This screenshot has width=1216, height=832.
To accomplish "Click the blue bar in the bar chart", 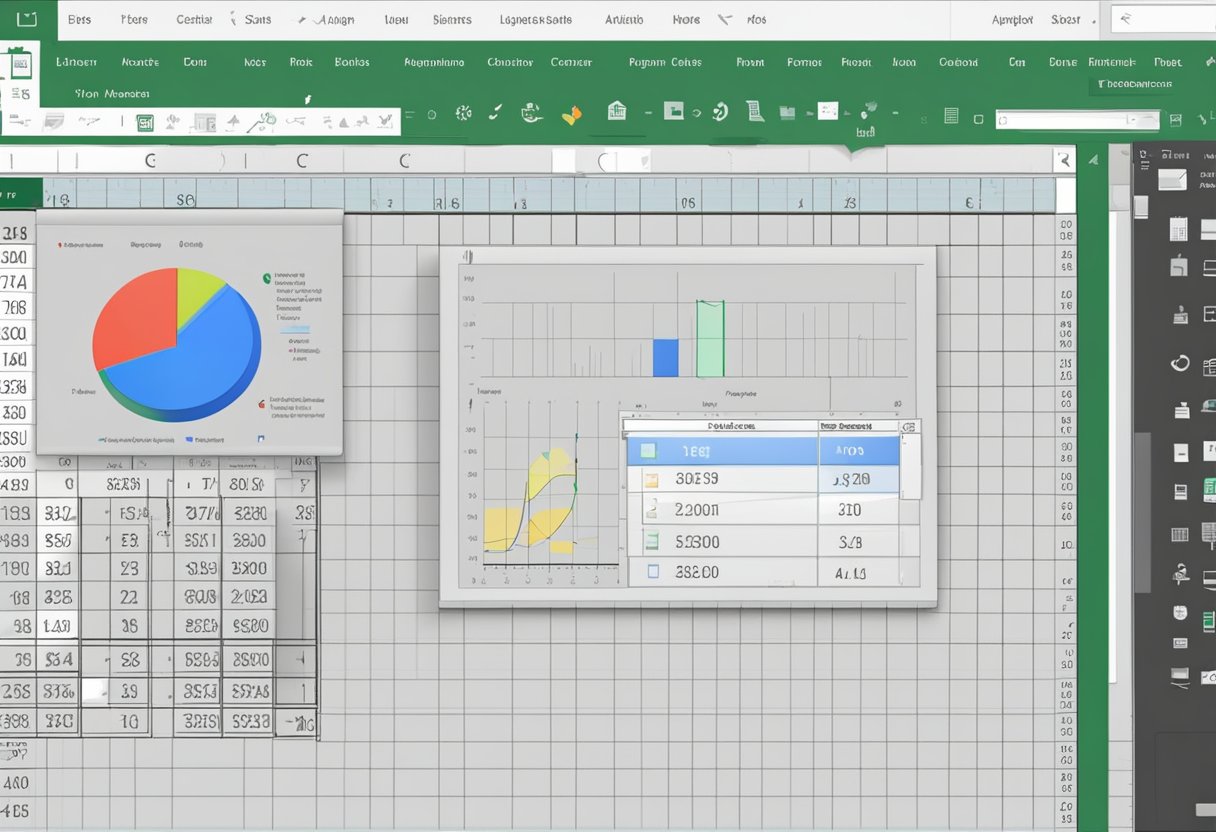I will click(665, 358).
